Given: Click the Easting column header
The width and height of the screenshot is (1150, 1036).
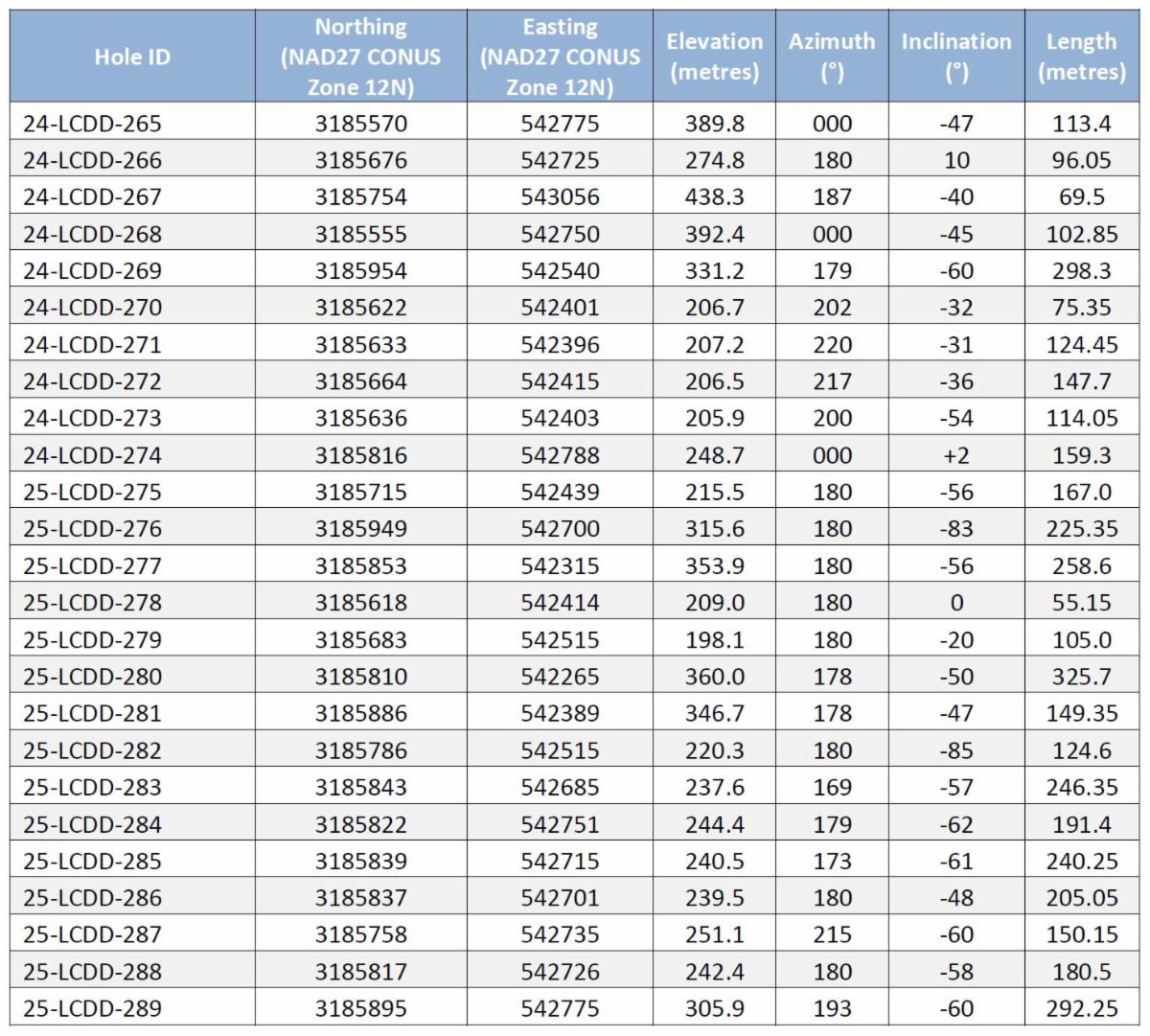Looking at the screenshot, I should coord(560,57).
